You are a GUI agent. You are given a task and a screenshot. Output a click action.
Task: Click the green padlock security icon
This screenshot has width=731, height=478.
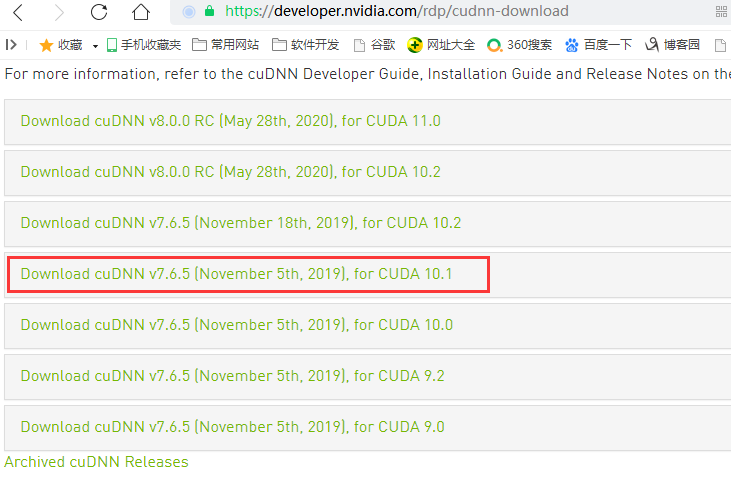pyautogui.click(x=209, y=11)
